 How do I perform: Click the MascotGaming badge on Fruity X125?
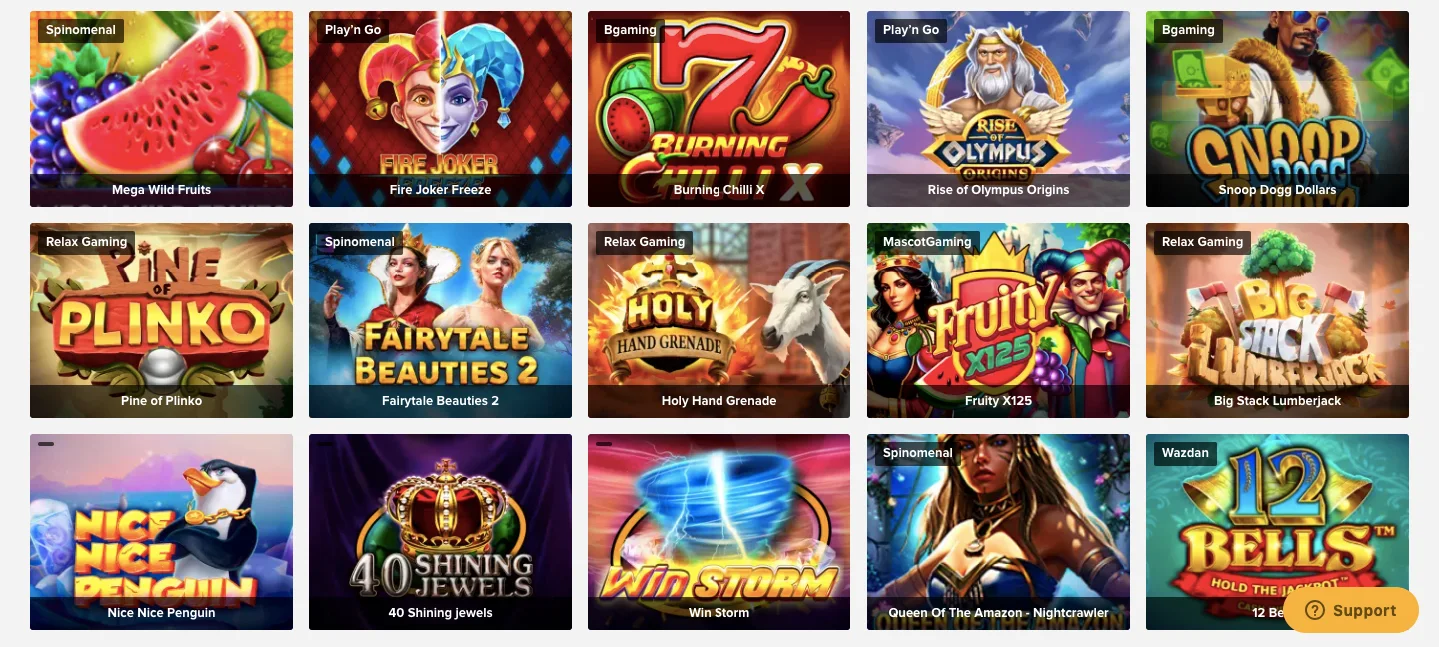[x=927, y=242]
